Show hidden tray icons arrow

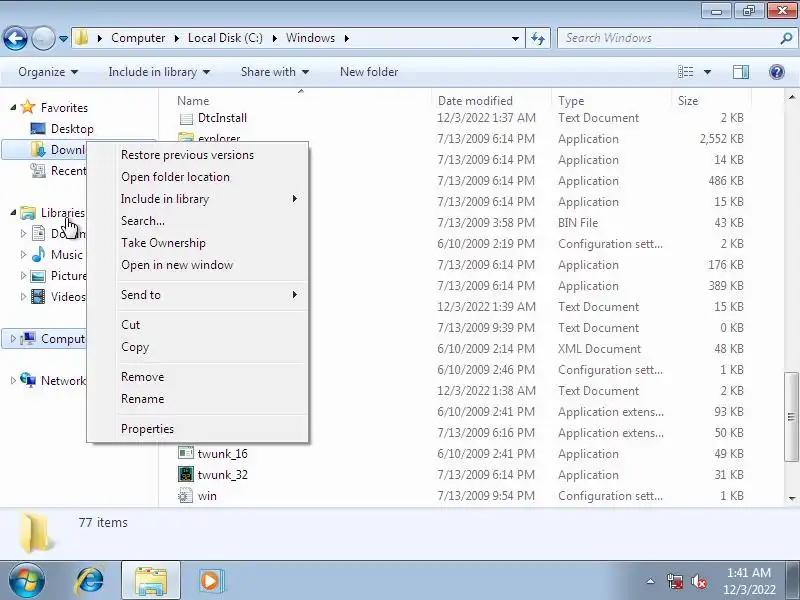point(651,581)
